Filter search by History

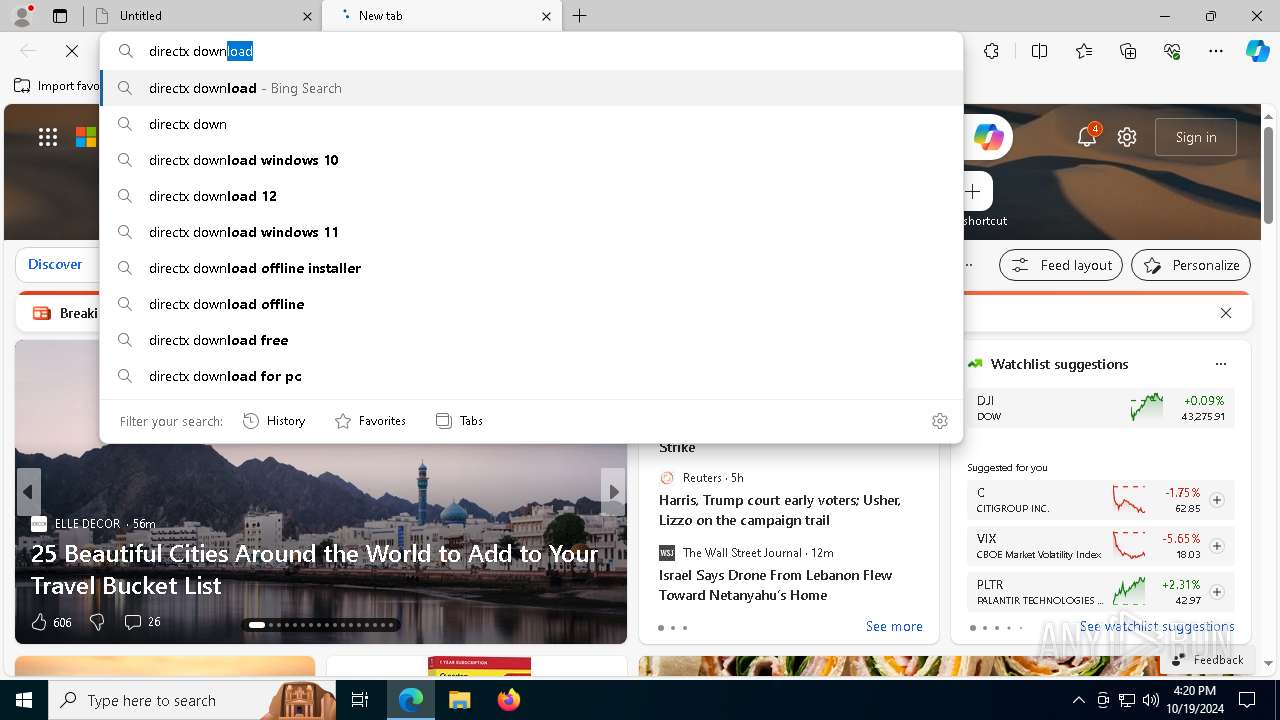(x=274, y=421)
